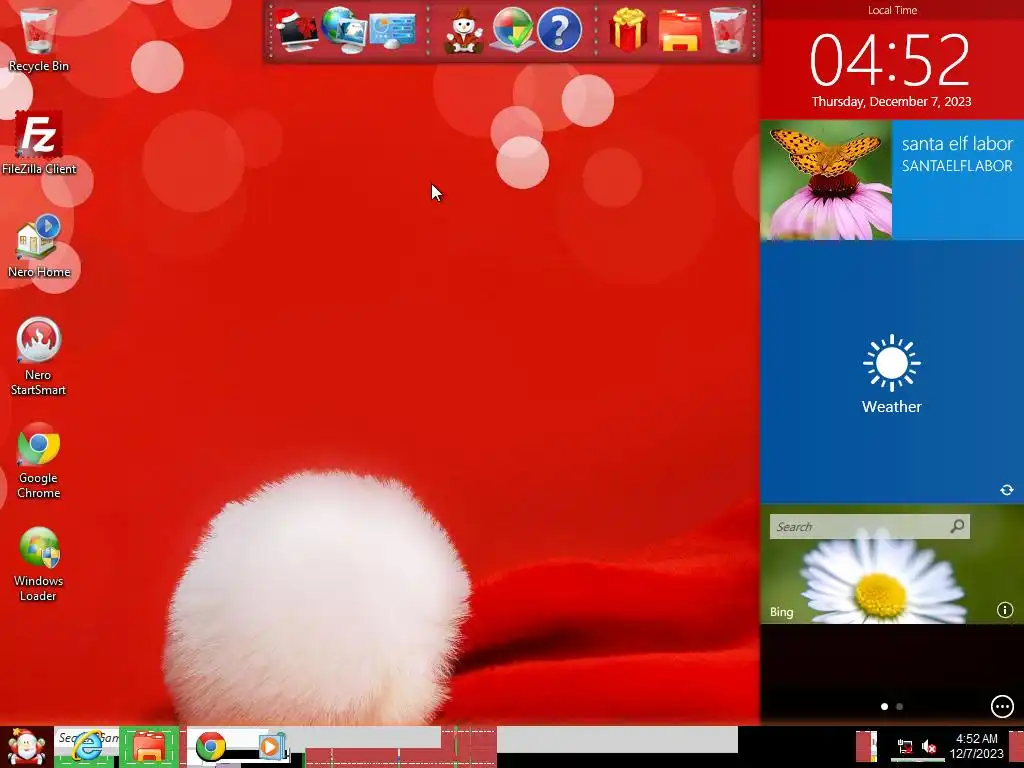
Task: Click the gift box icon in the top dock
Action: [x=628, y=29]
